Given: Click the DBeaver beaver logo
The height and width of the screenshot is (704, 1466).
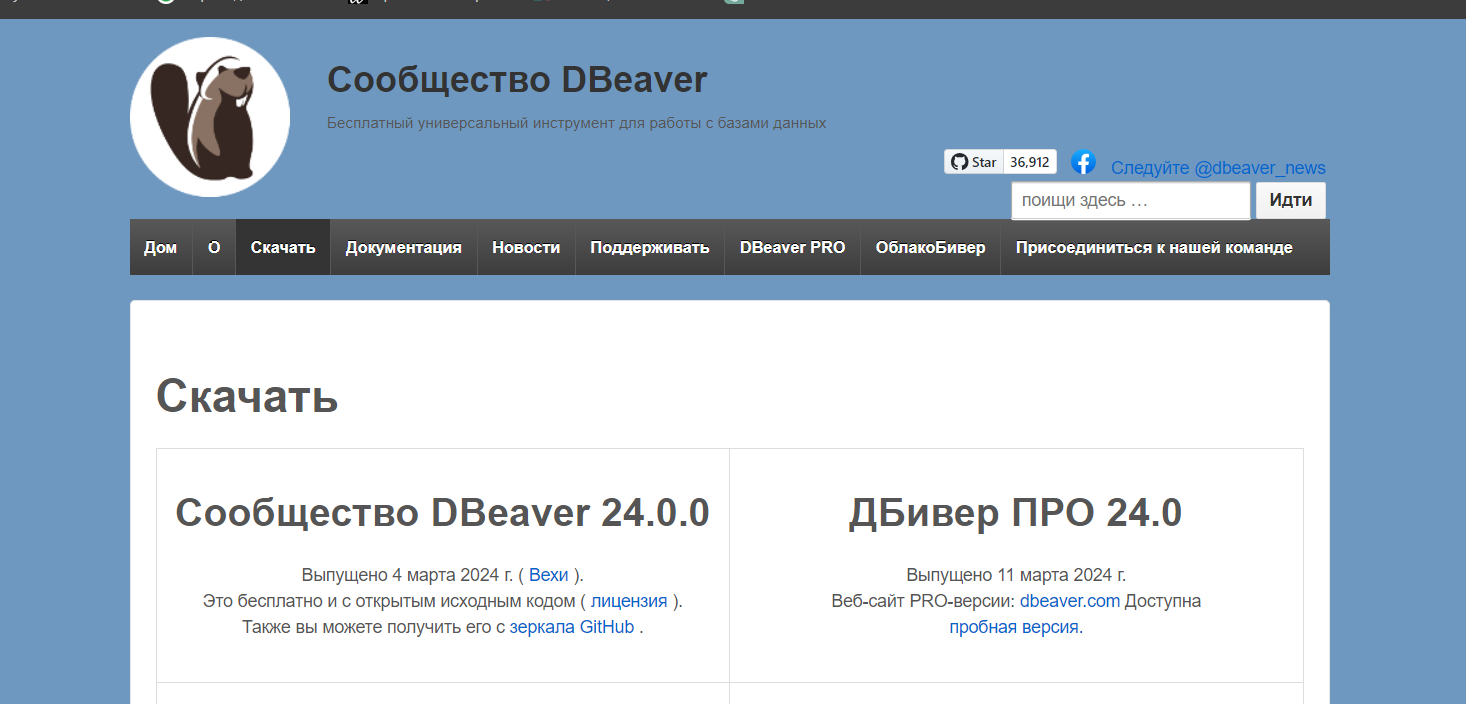Looking at the screenshot, I should tap(210, 117).
